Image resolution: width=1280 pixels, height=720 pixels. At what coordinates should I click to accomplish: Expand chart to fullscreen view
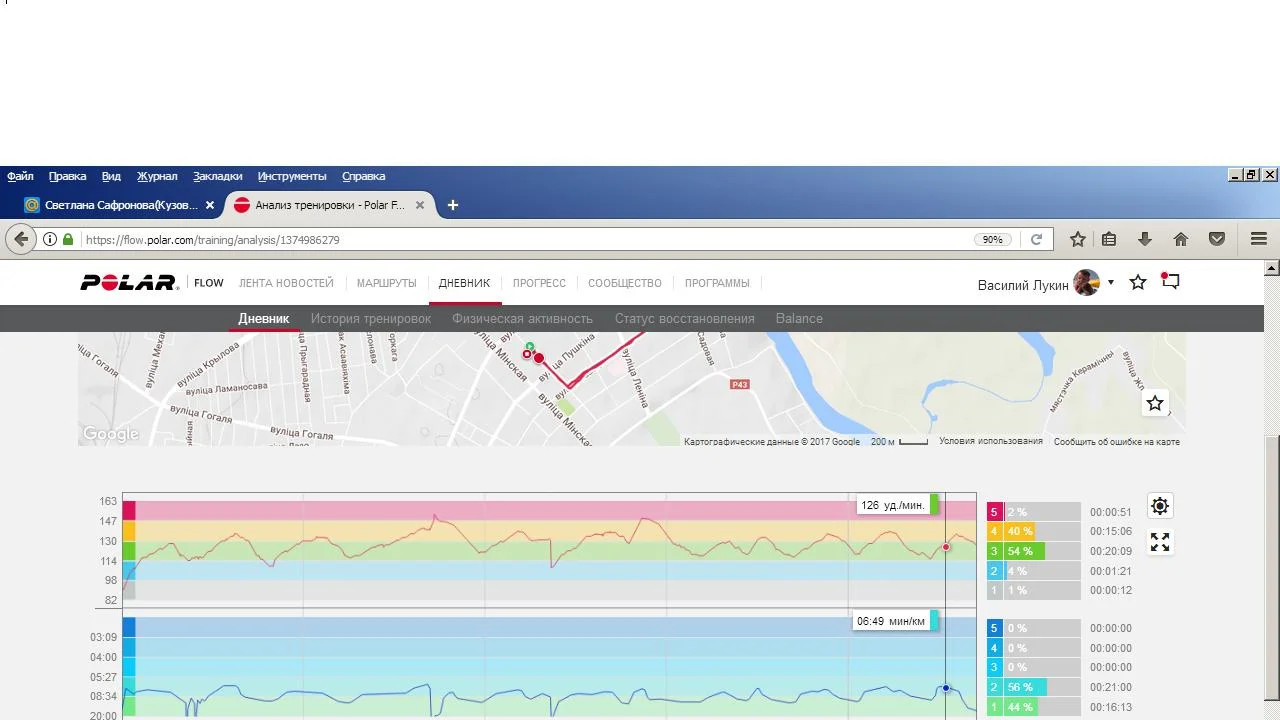click(x=1160, y=542)
